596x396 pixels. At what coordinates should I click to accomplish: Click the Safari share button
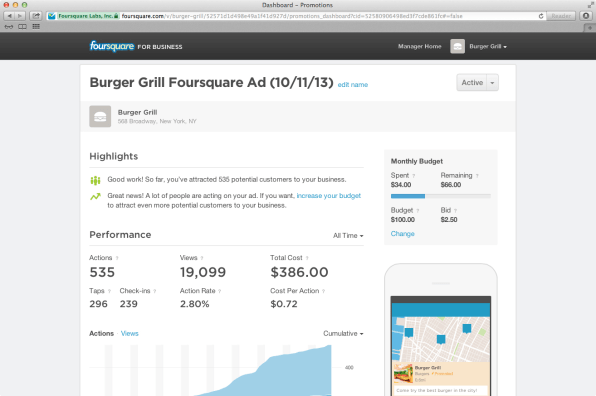tap(36, 16)
